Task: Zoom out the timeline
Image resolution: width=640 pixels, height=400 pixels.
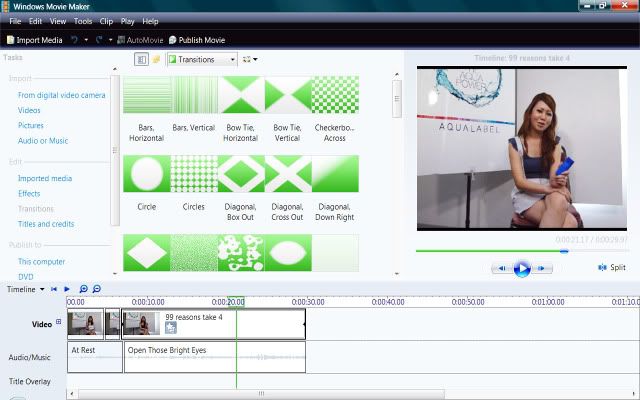Action: tap(97, 289)
